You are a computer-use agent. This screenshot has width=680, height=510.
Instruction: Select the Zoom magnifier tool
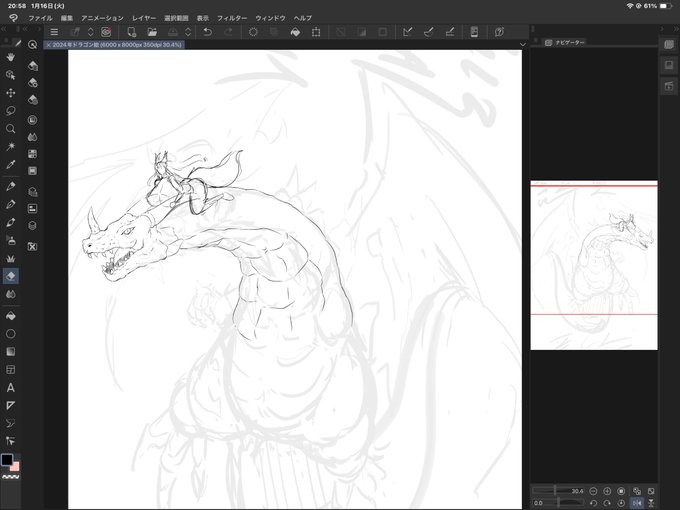click(11, 129)
